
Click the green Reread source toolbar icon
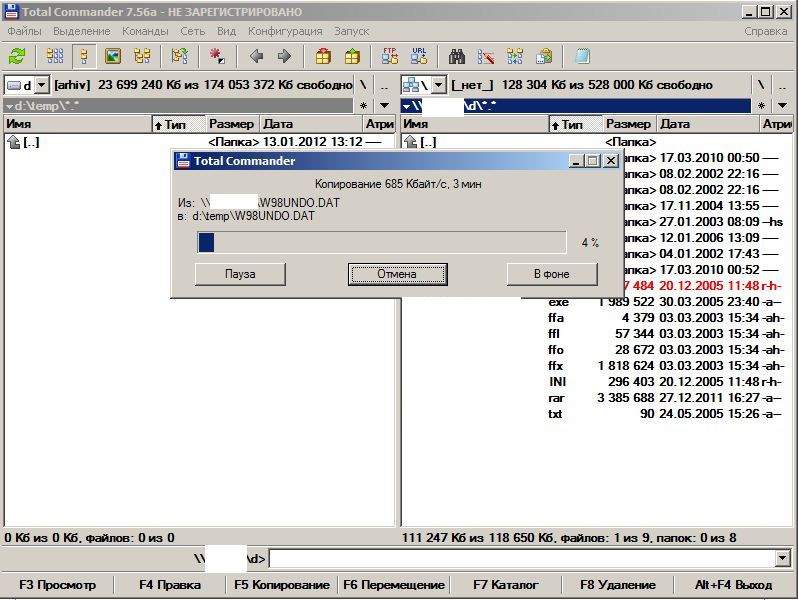click(x=17, y=56)
